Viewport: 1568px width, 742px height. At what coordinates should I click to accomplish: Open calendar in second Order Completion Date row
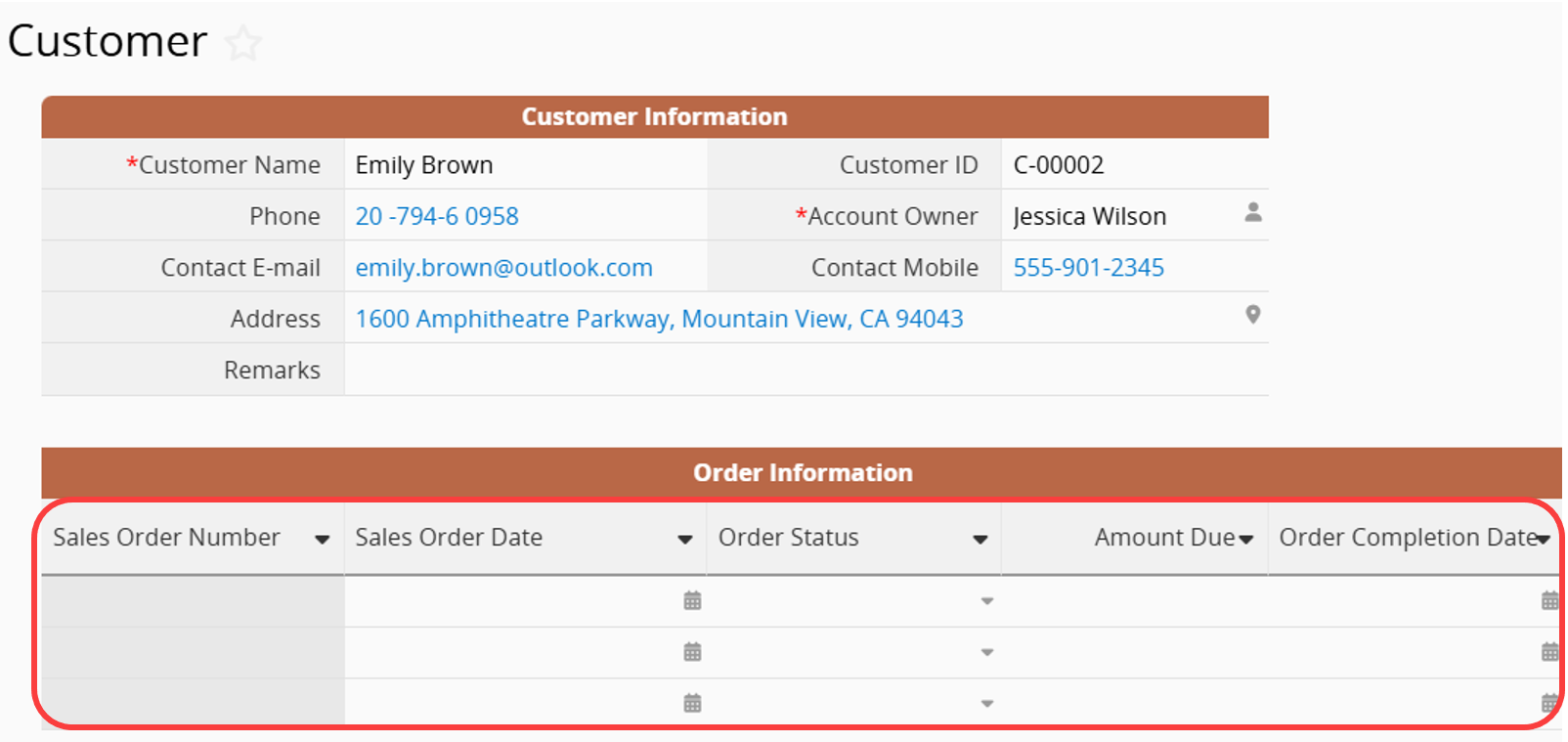(1549, 651)
